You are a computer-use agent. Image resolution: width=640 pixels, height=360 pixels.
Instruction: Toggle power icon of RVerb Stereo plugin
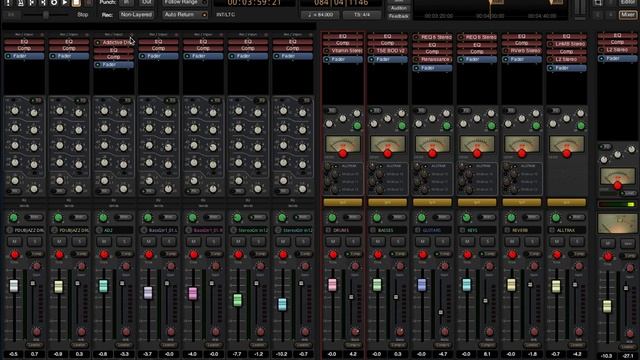coord(506,51)
